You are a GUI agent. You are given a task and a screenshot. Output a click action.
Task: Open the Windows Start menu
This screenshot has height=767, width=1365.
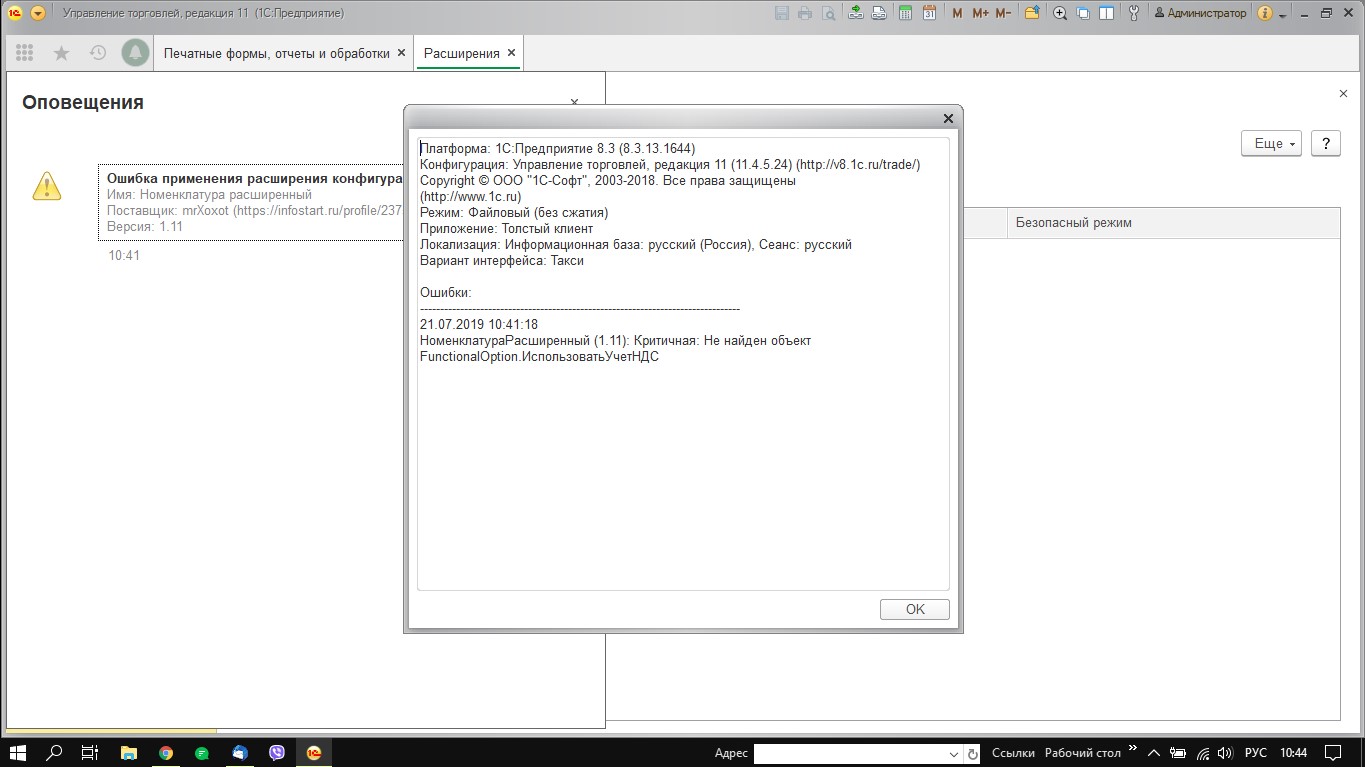click(18, 753)
